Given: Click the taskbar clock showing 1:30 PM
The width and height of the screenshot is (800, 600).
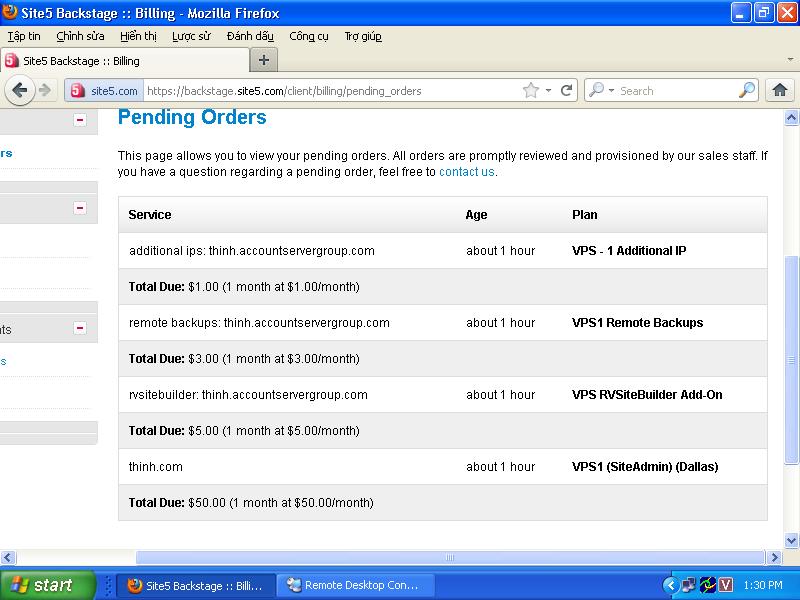Looking at the screenshot, I should [763, 585].
